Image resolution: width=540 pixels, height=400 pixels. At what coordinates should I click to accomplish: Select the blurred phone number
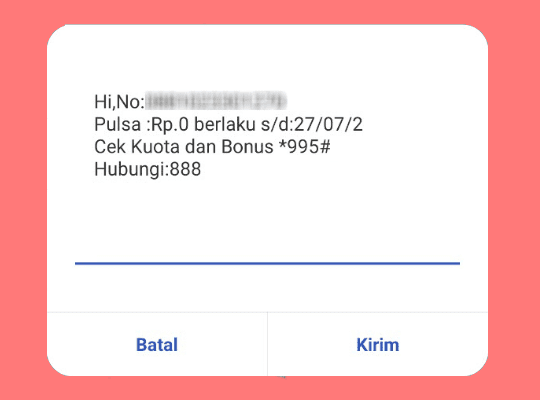click(216, 101)
